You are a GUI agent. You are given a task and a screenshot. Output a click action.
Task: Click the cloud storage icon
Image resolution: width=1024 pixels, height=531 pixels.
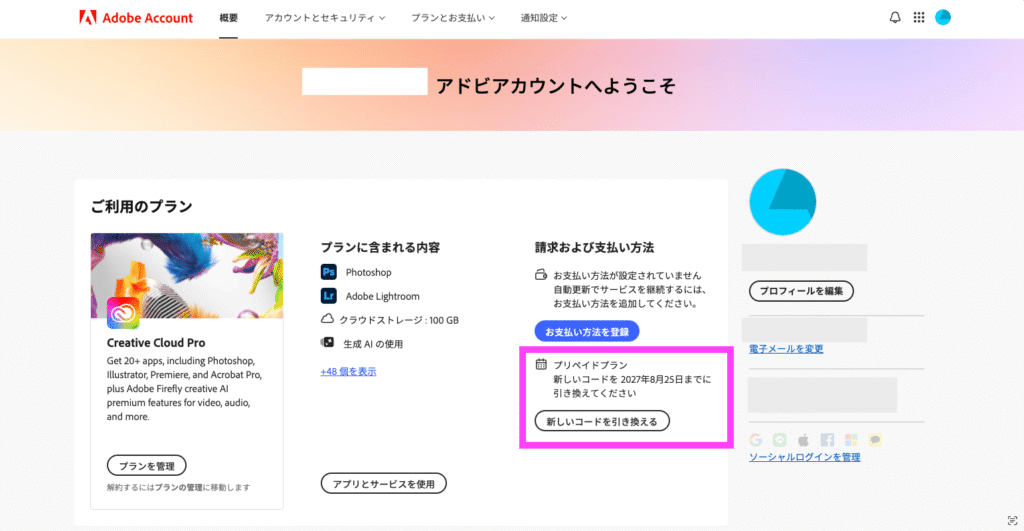(327, 319)
